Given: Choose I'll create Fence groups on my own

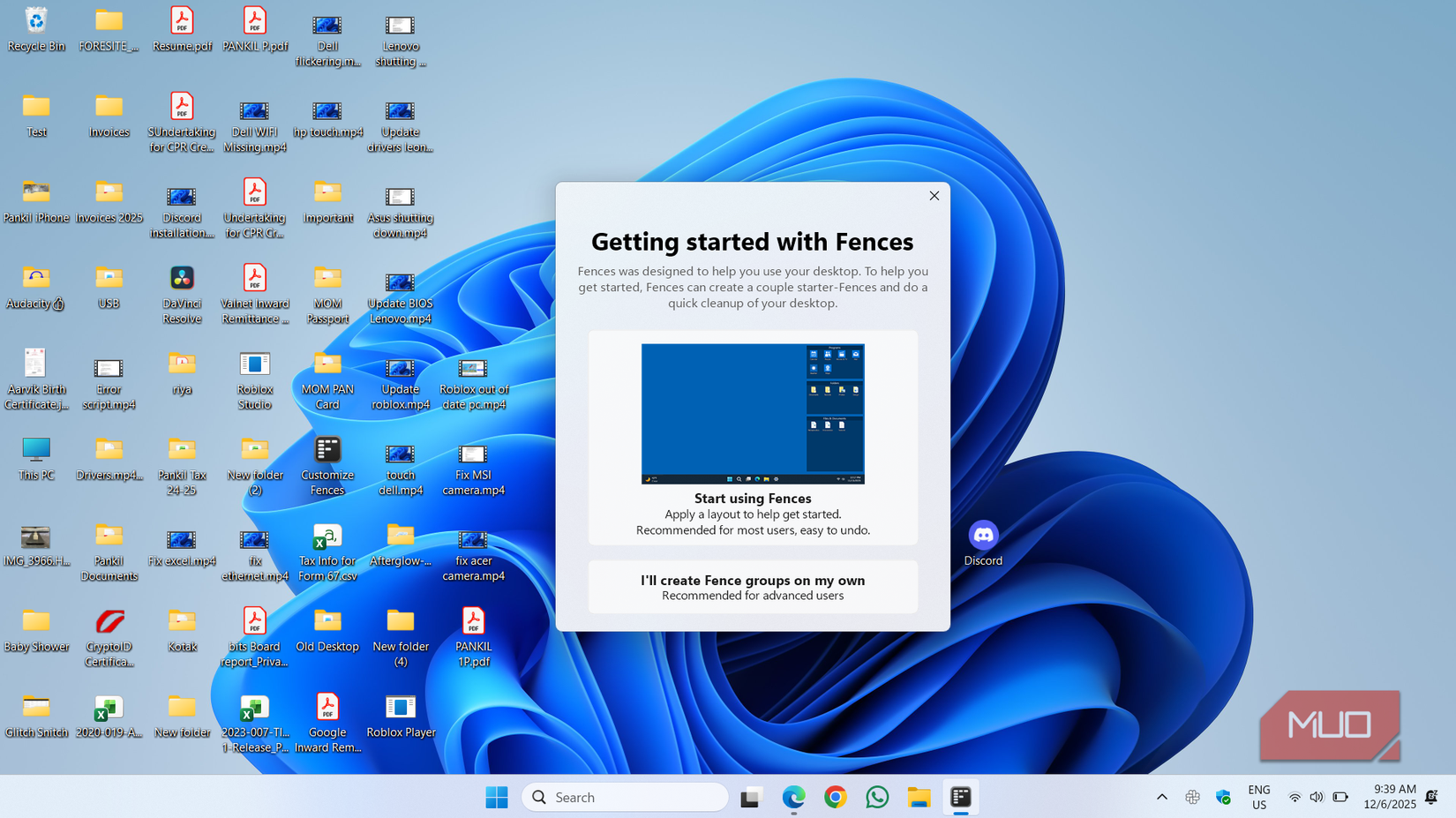Looking at the screenshot, I should [x=753, y=587].
